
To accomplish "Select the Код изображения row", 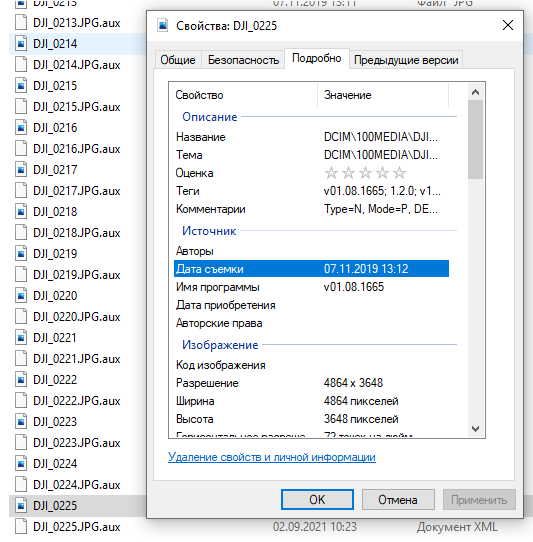I will click(311, 365).
